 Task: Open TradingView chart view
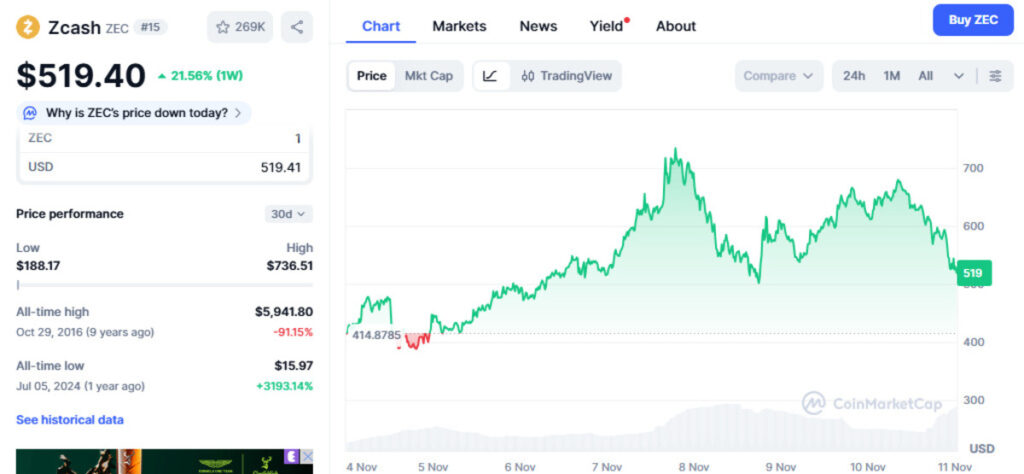(x=567, y=76)
